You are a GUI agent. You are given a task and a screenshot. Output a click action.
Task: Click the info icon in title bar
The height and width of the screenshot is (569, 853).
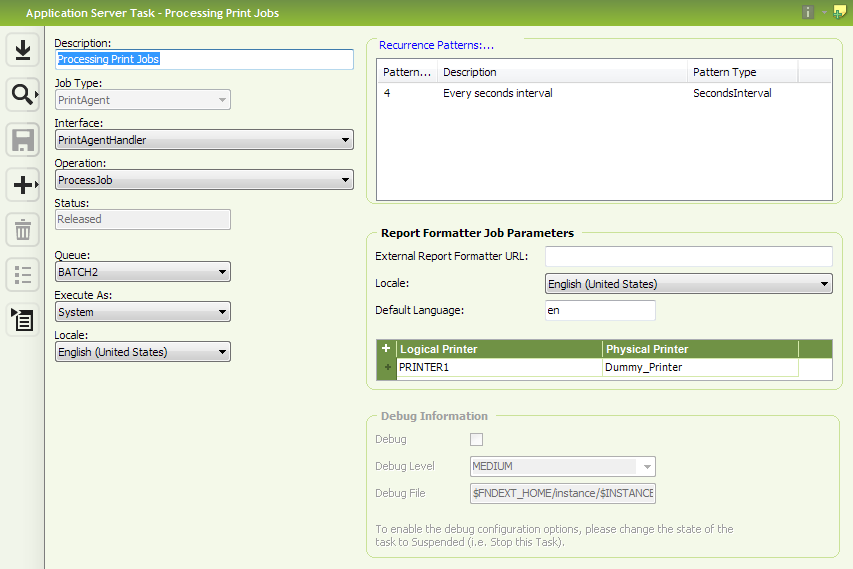click(x=808, y=13)
